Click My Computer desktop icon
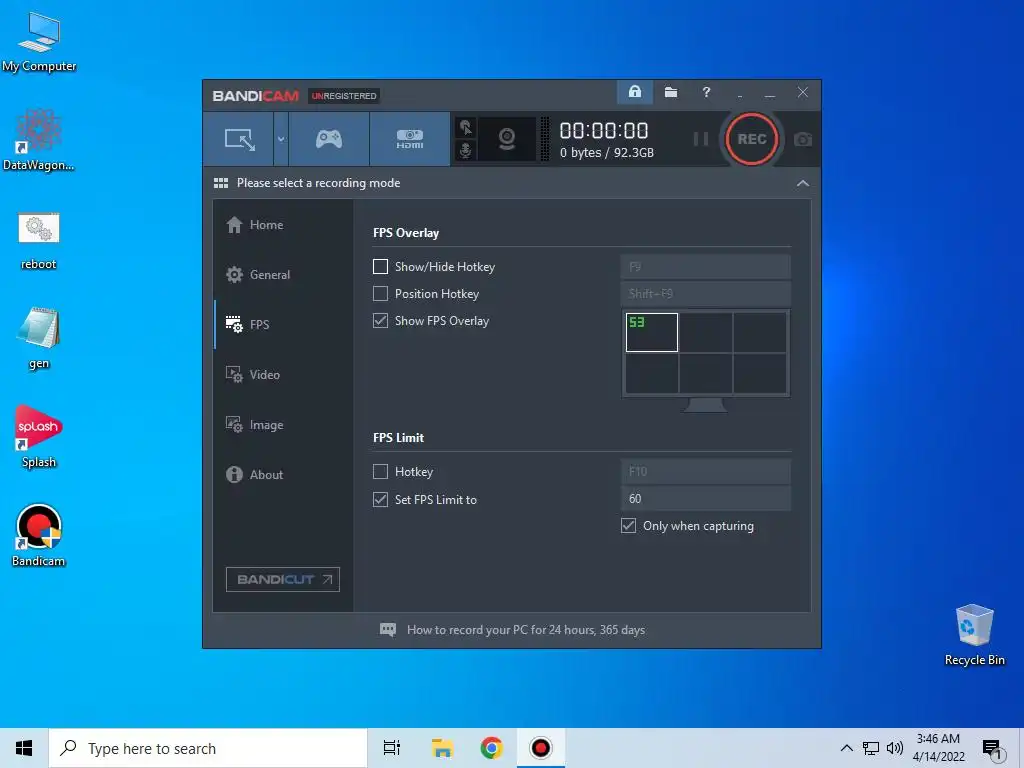 pos(39,42)
